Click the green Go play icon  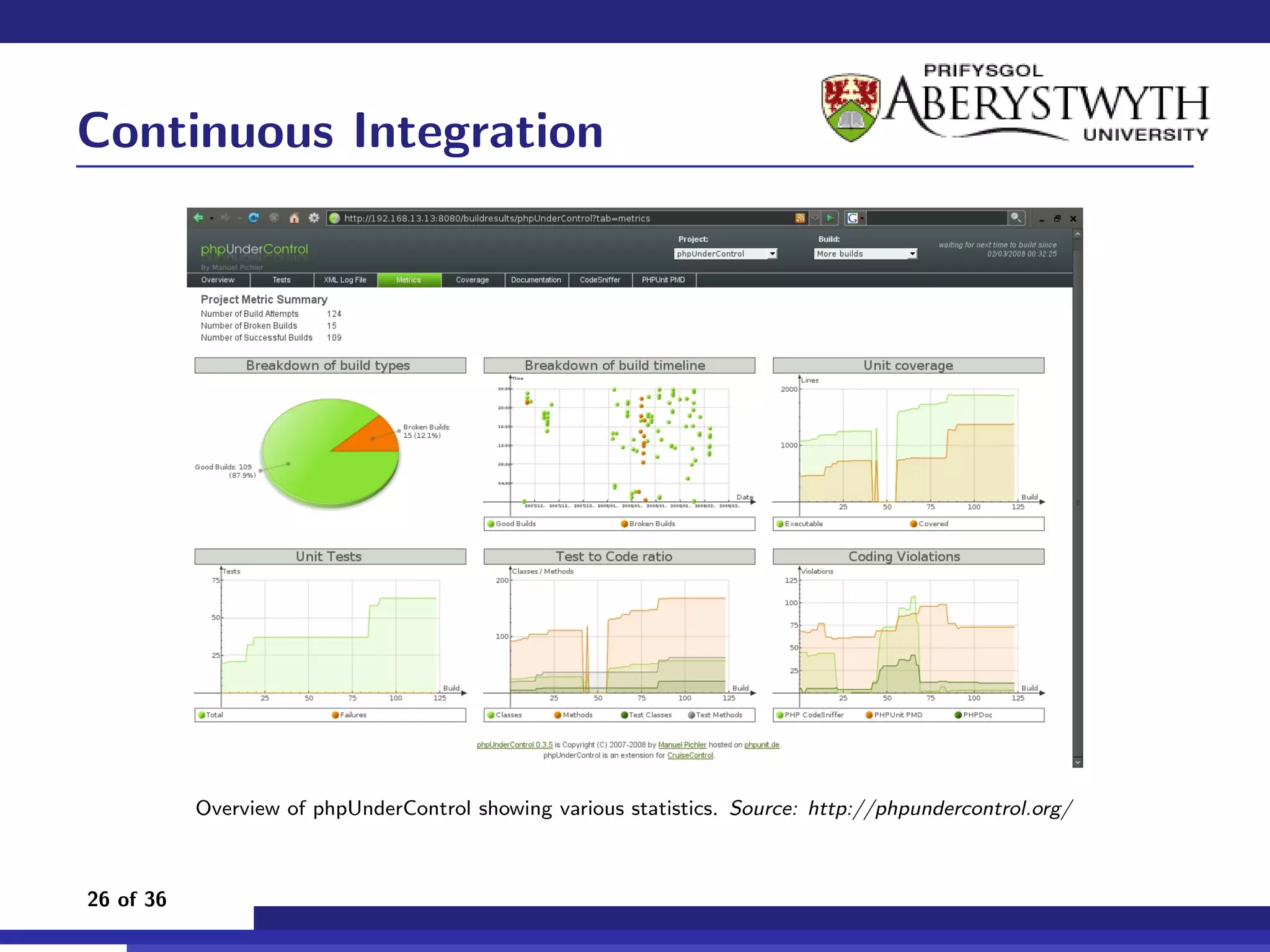[830, 218]
